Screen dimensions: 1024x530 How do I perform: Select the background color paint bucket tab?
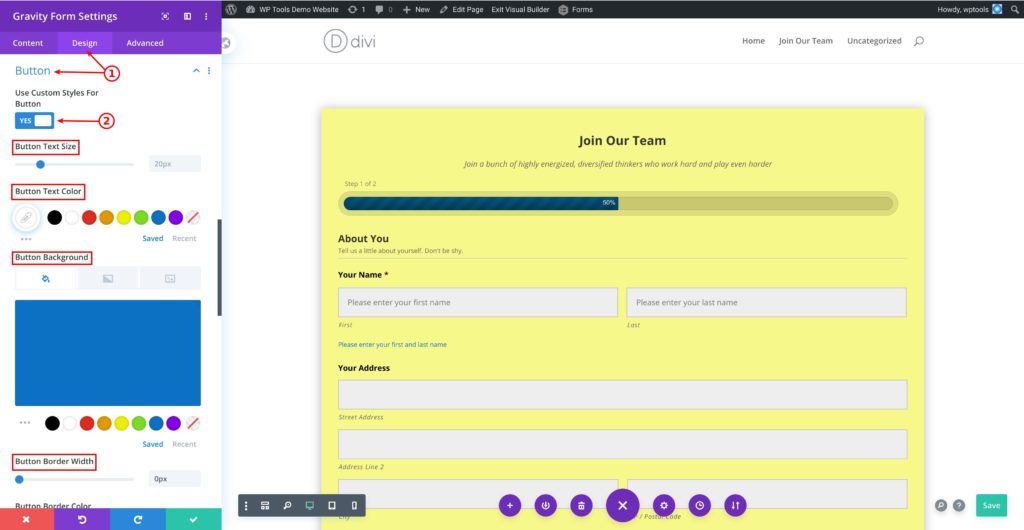click(46, 279)
